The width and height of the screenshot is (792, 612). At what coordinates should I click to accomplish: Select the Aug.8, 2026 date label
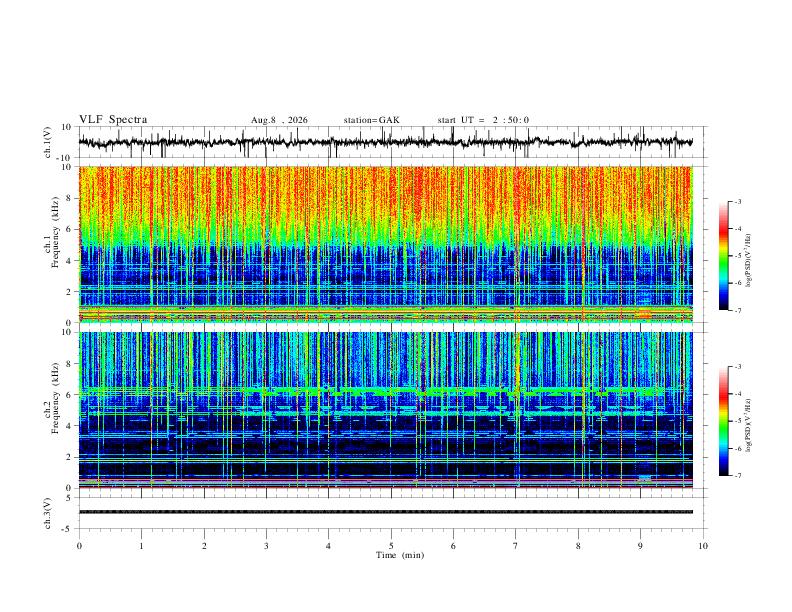pyautogui.click(x=279, y=120)
